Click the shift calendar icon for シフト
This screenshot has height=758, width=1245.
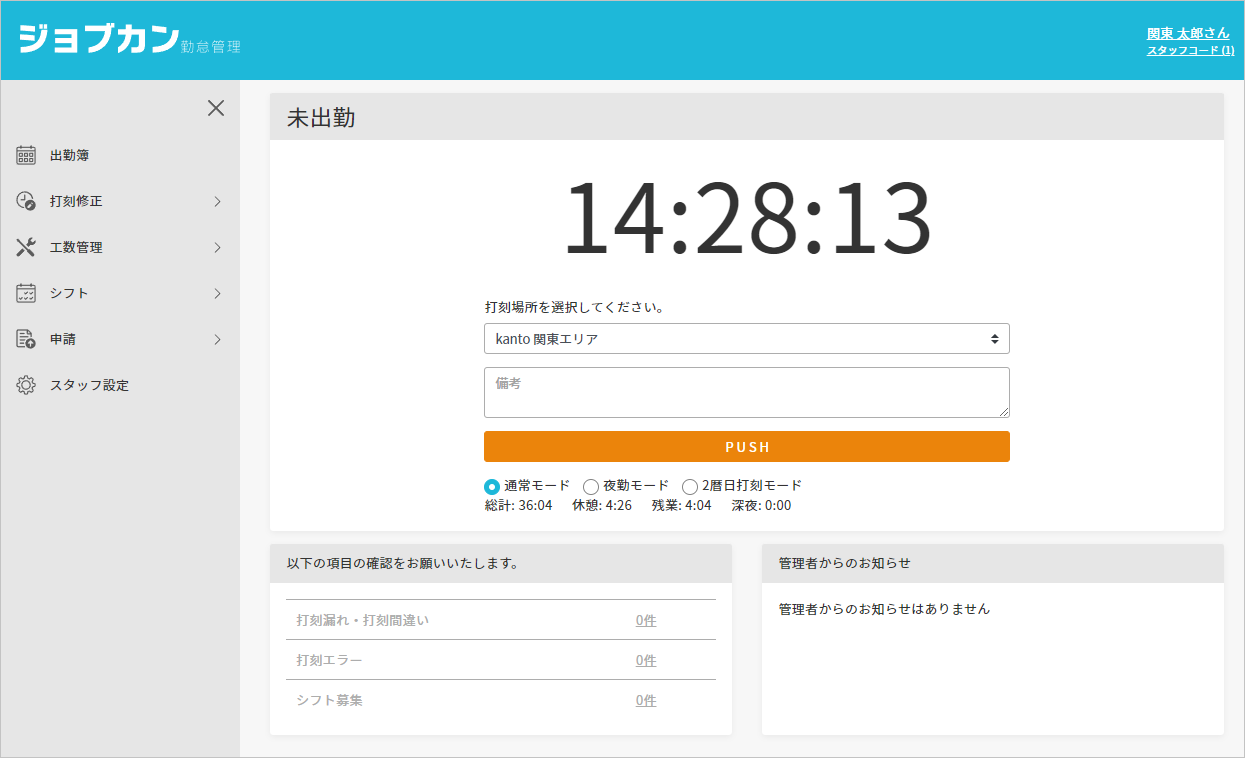[26, 293]
